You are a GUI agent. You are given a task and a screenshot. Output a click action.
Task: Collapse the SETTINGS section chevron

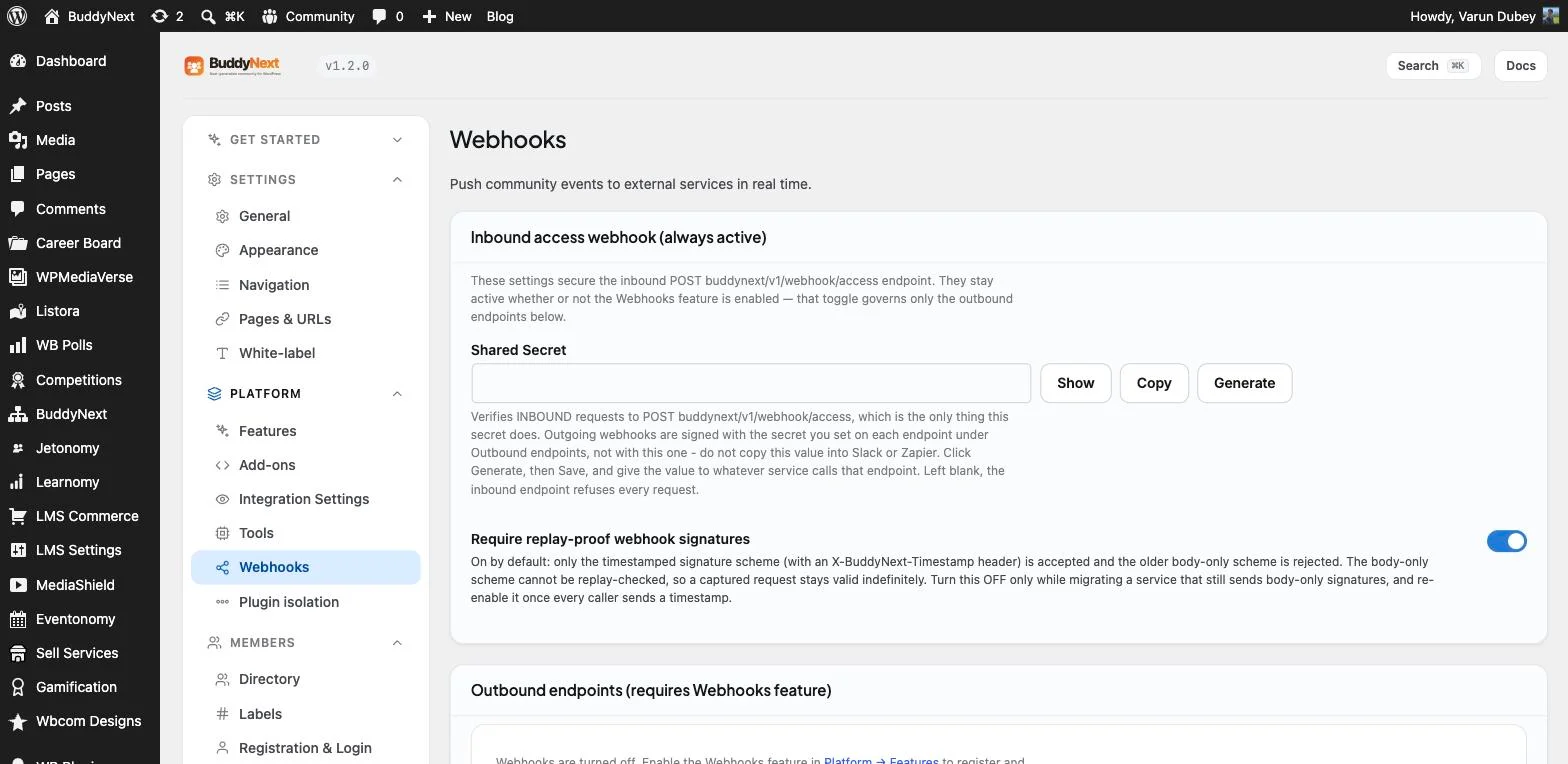[397, 180]
